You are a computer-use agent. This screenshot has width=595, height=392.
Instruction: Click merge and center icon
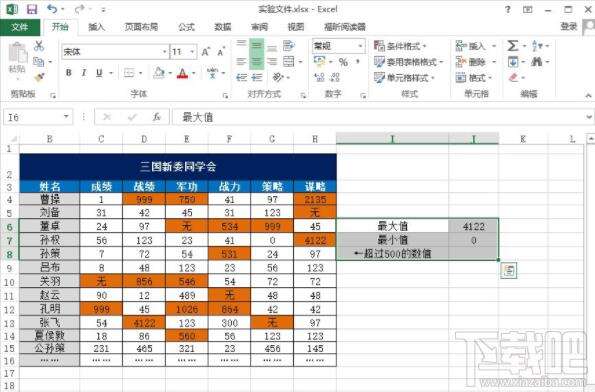click(289, 61)
